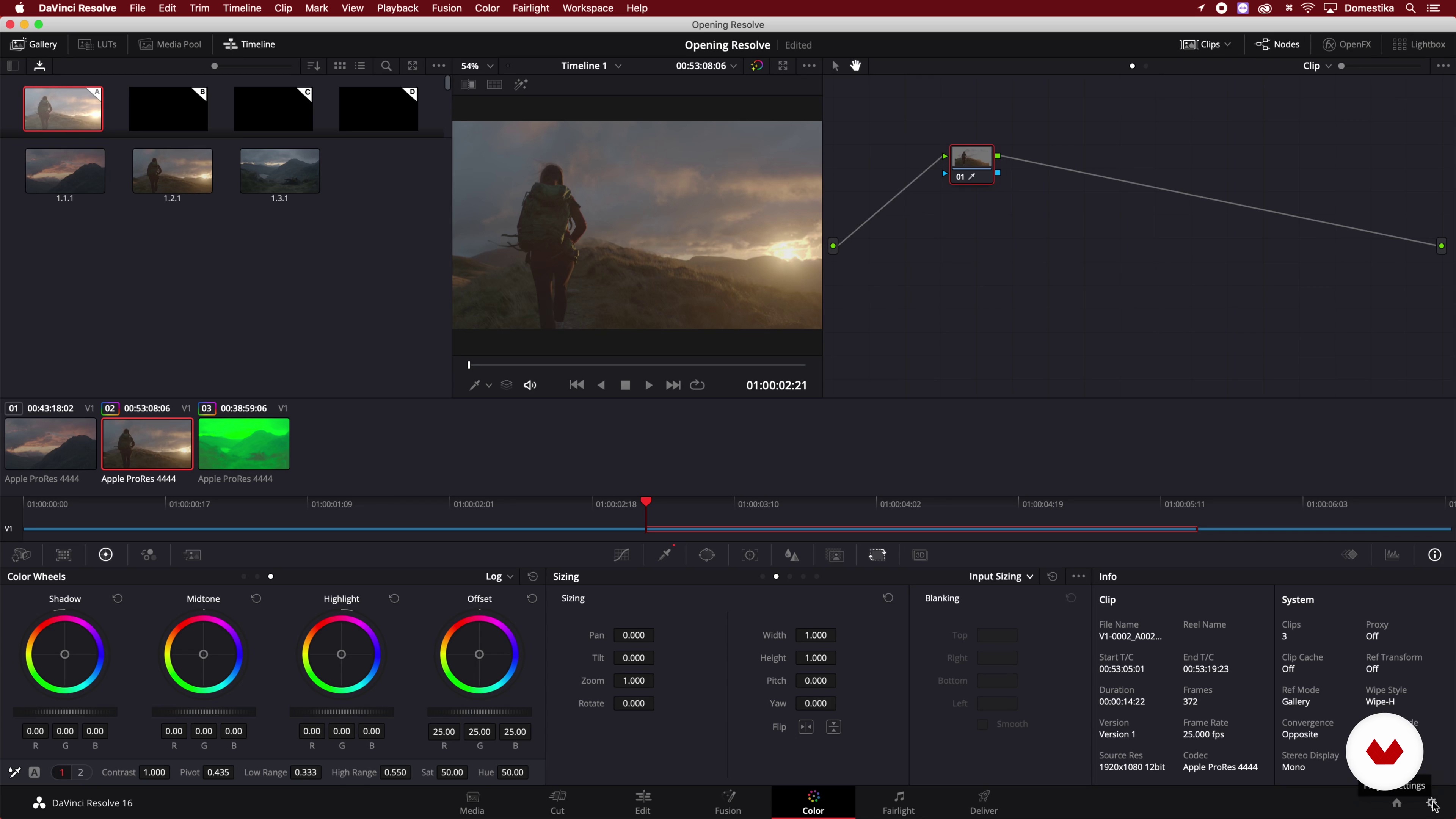
Task: Toggle the Nodes panel button
Action: [1277, 45]
